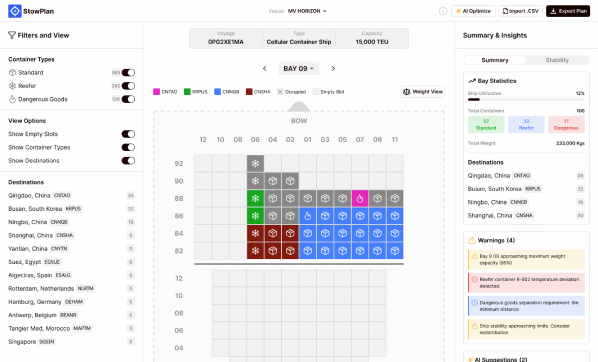Switch to the Summary tab
The height and width of the screenshot is (362, 598).
point(495,60)
